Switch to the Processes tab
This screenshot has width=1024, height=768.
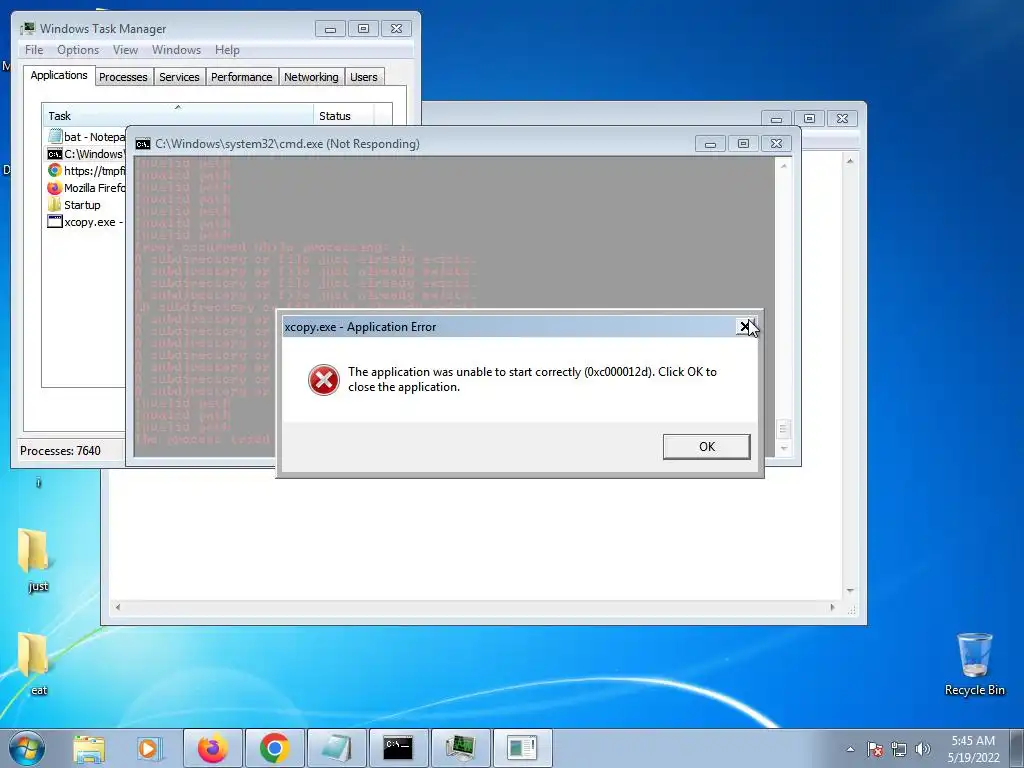(123, 77)
